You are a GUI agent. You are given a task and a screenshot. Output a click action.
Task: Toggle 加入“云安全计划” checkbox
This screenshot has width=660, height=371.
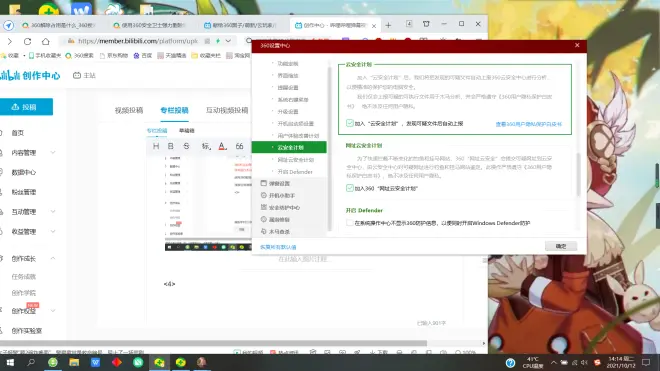pos(349,123)
